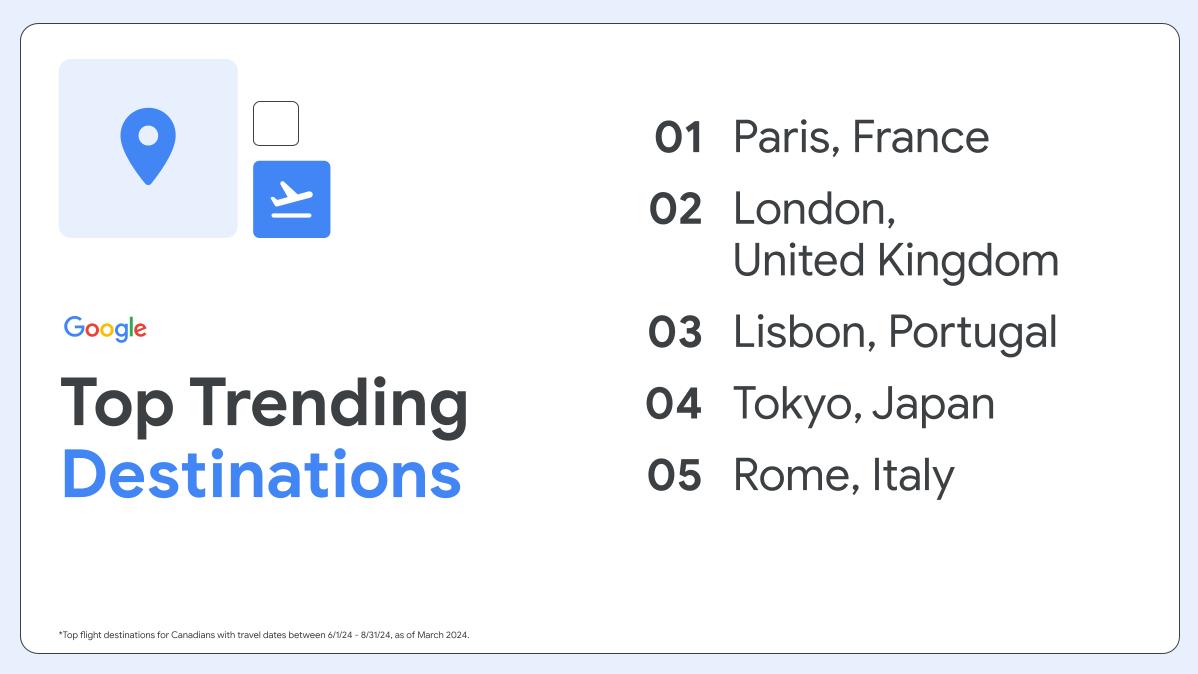Click the United Kingdom text line
1198x674 pixels.
pos(896,261)
